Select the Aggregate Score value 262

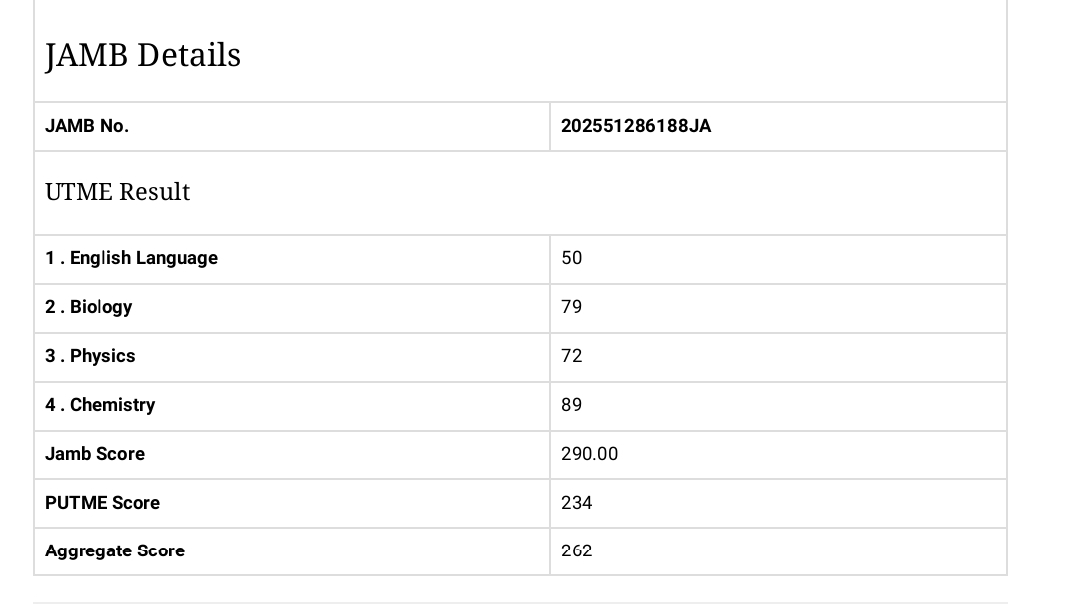[x=577, y=551]
